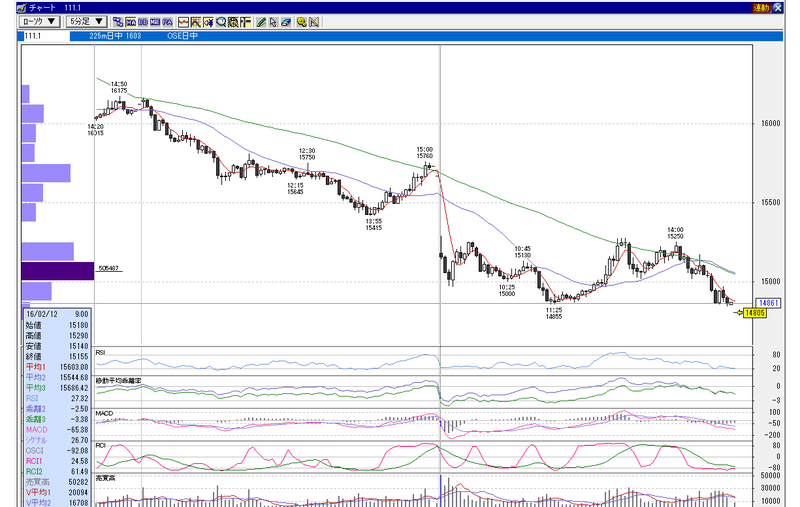The height and width of the screenshot is (507, 800).
Task: Toggle the BB Bollinger band indicator
Action: click(143, 22)
